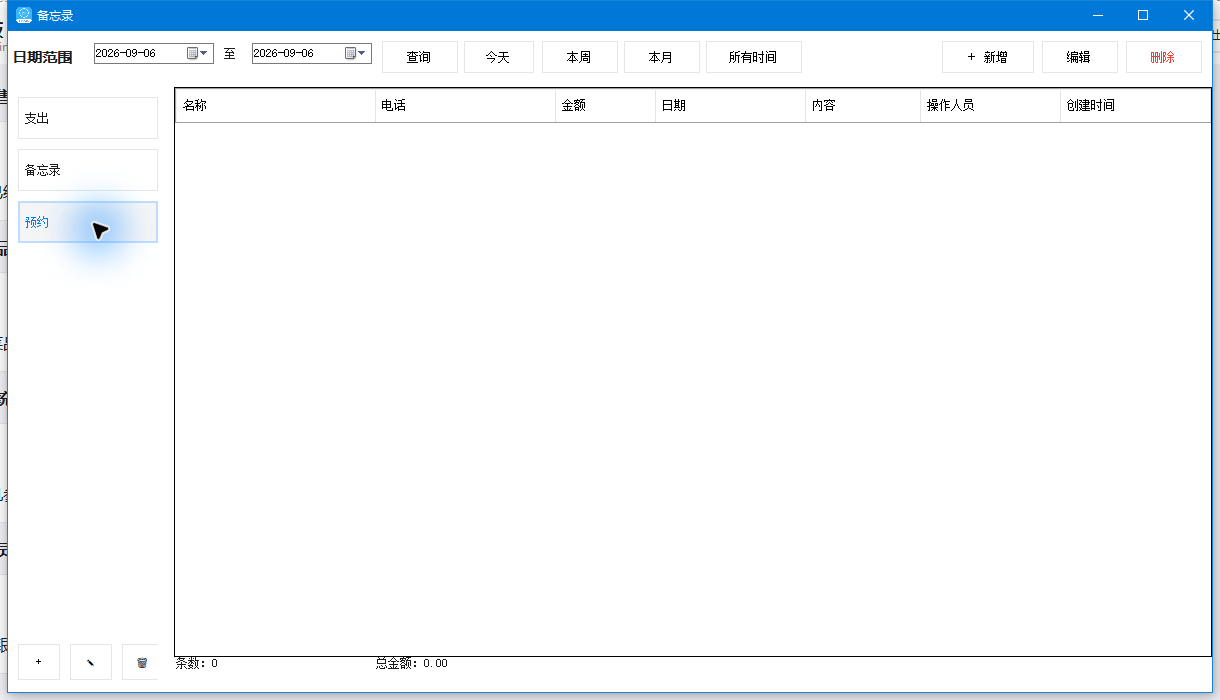Click the 条数: 0 status text
This screenshot has height=700, width=1220.
pyautogui.click(x=197, y=663)
